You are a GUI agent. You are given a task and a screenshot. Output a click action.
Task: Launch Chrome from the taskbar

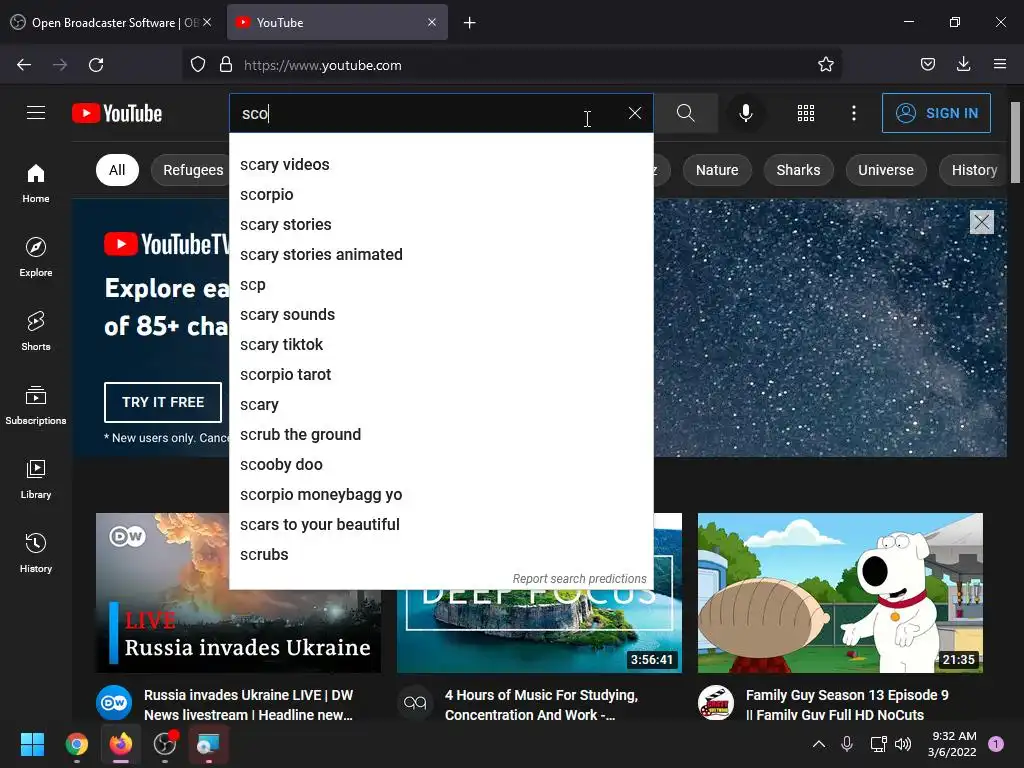point(76,744)
